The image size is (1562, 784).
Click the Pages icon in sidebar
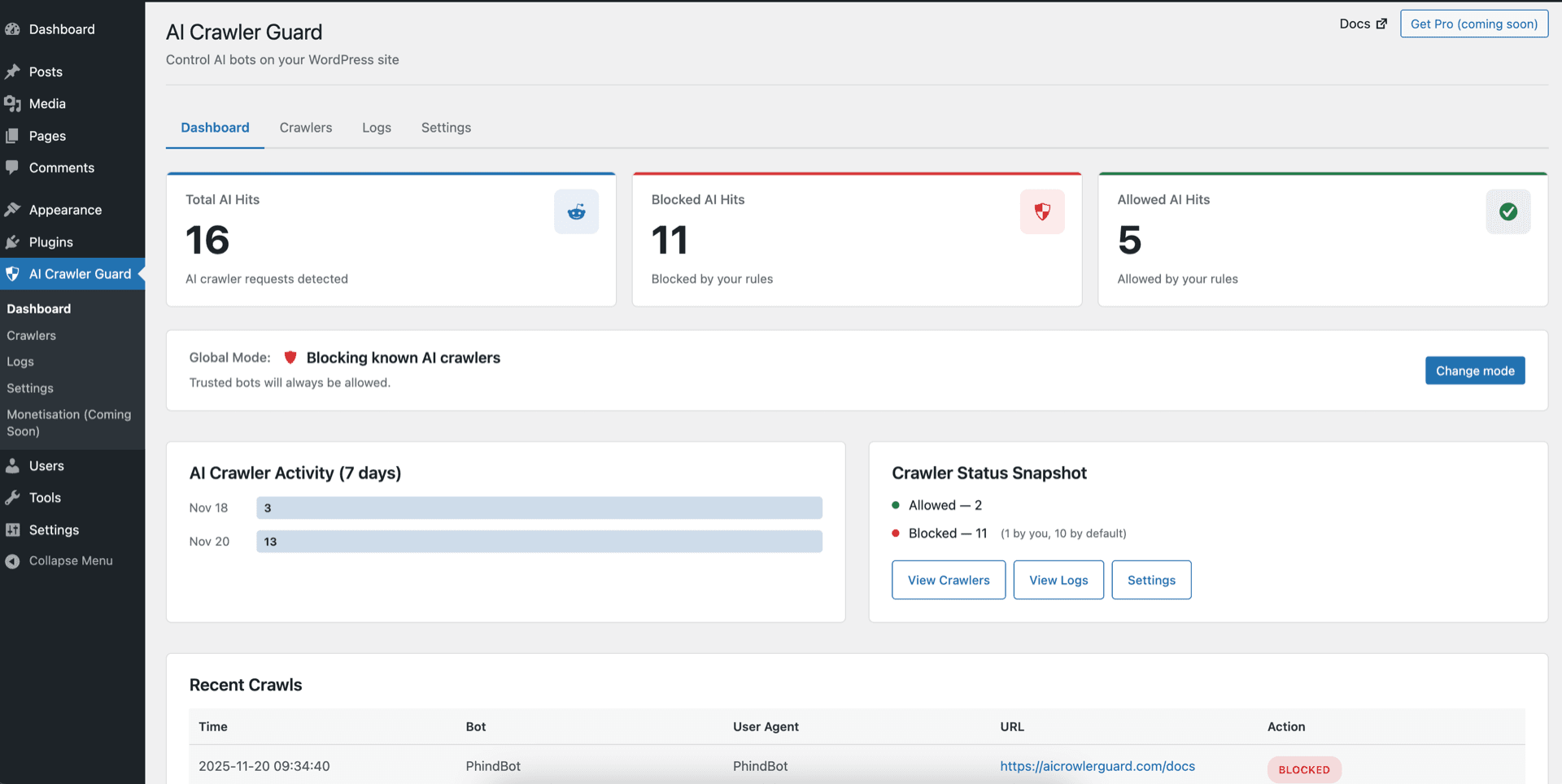pyautogui.click(x=12, y=136)
